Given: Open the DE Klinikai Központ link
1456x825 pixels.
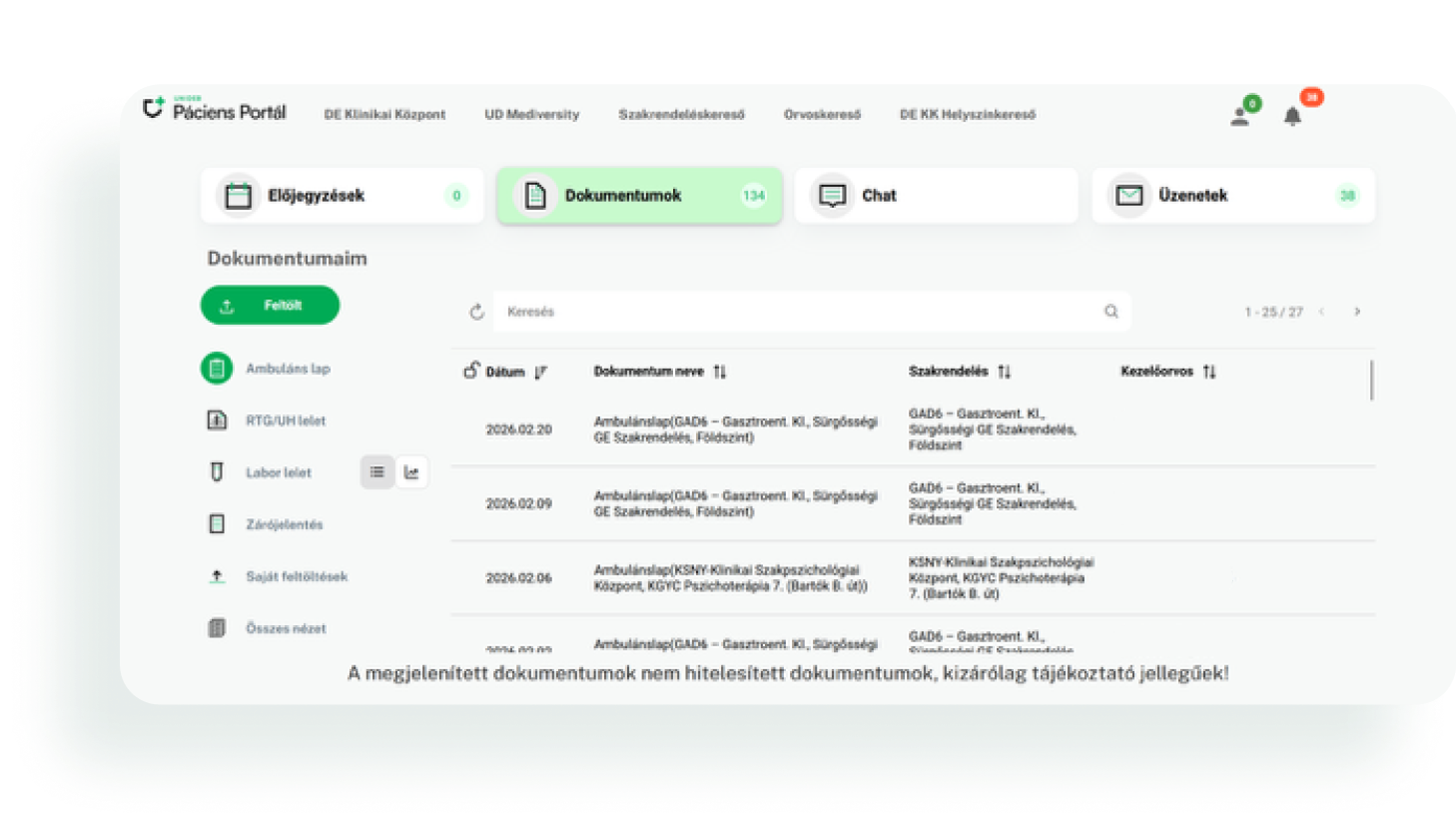Looking at the screenshot, I should [x=384, y=115].
